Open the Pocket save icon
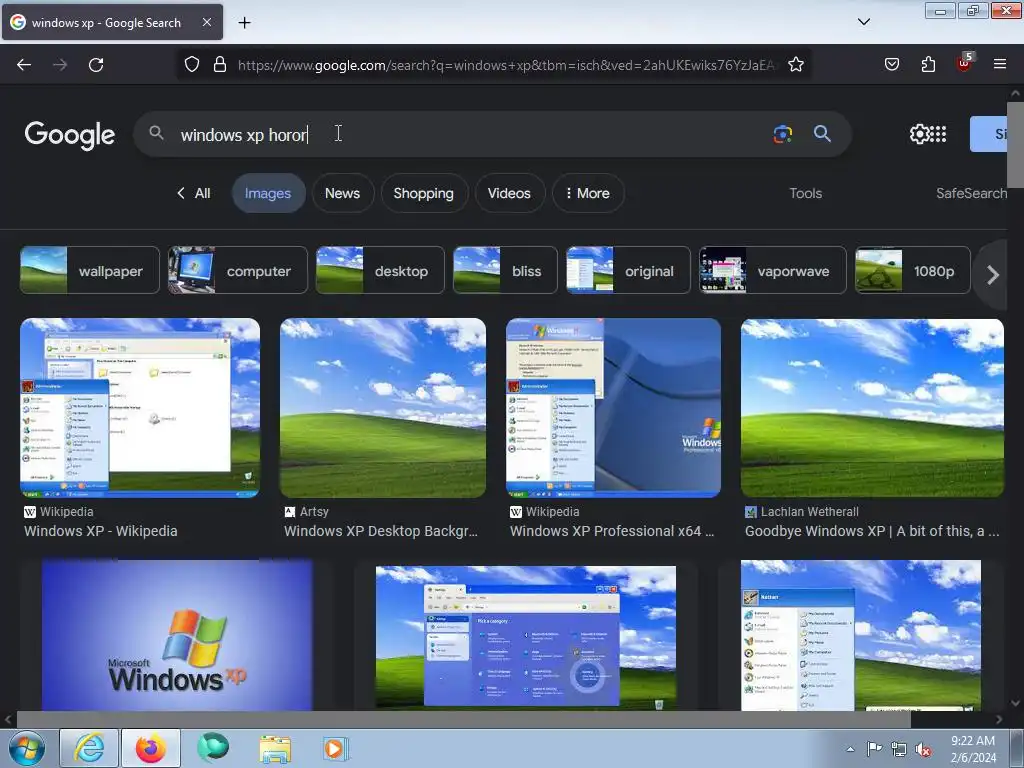This screenshot has width=1024, height=768. (892, 65)
